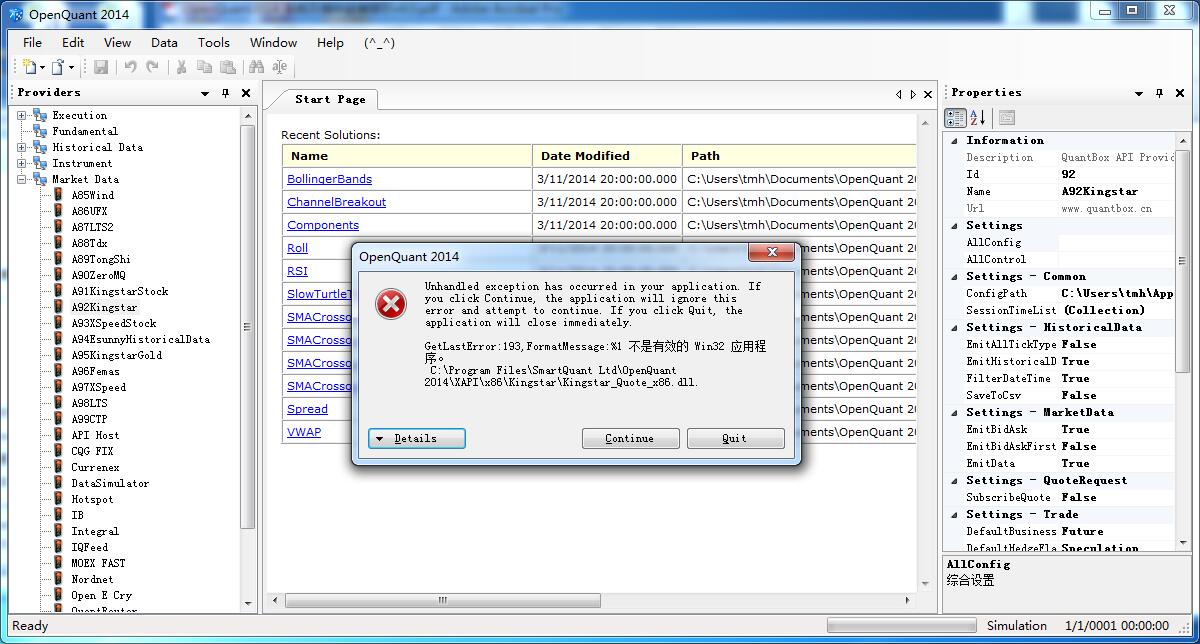Viewport: 1200px width, 644px height.
Task: Select the Start Page tab
Action: 330,99
